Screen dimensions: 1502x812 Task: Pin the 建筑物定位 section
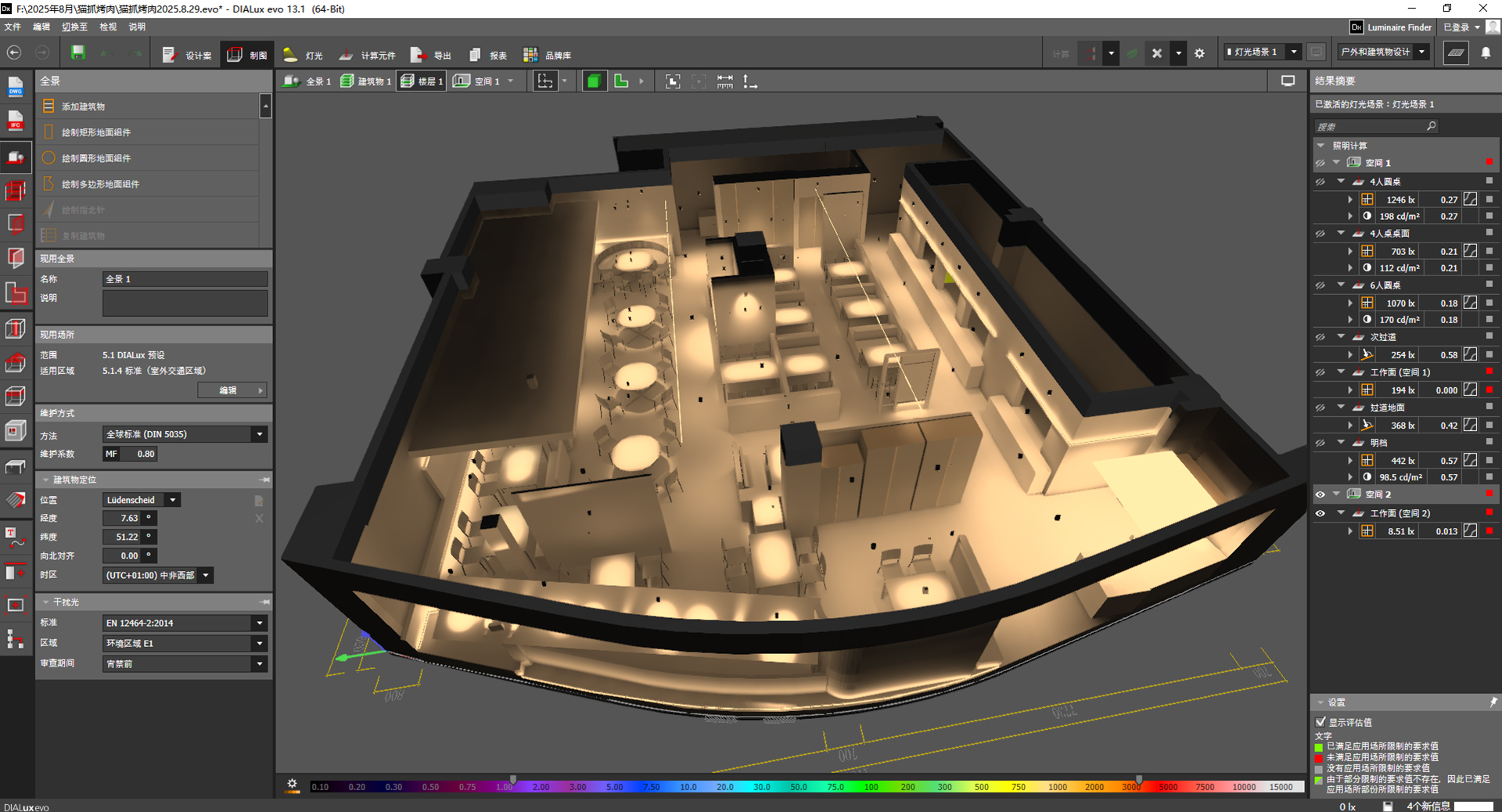[265, 480]
